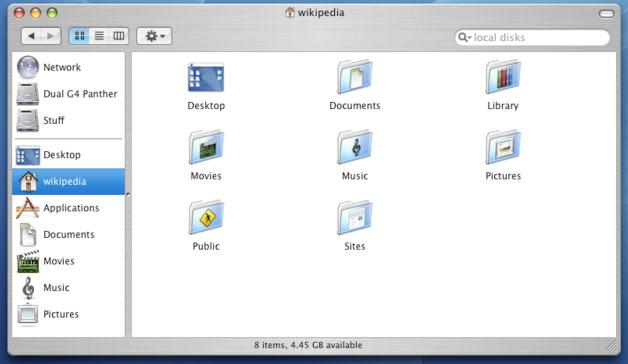Click the '8 items, 4.45 GB available' status text
Screen dimensions: 628x364
click(x=308, y=345)
